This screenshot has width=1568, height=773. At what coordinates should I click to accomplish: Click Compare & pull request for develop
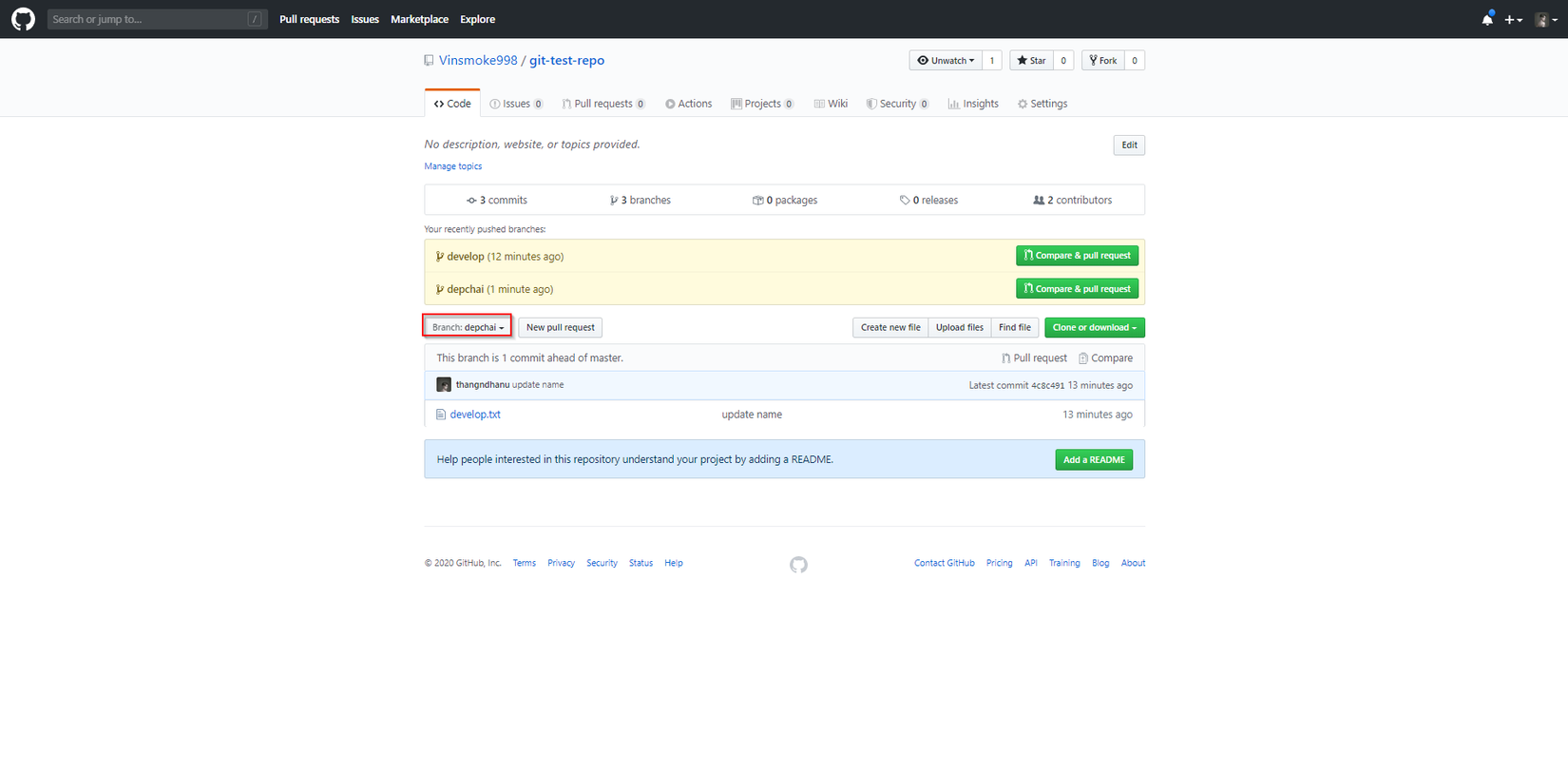pos(1077,256)
